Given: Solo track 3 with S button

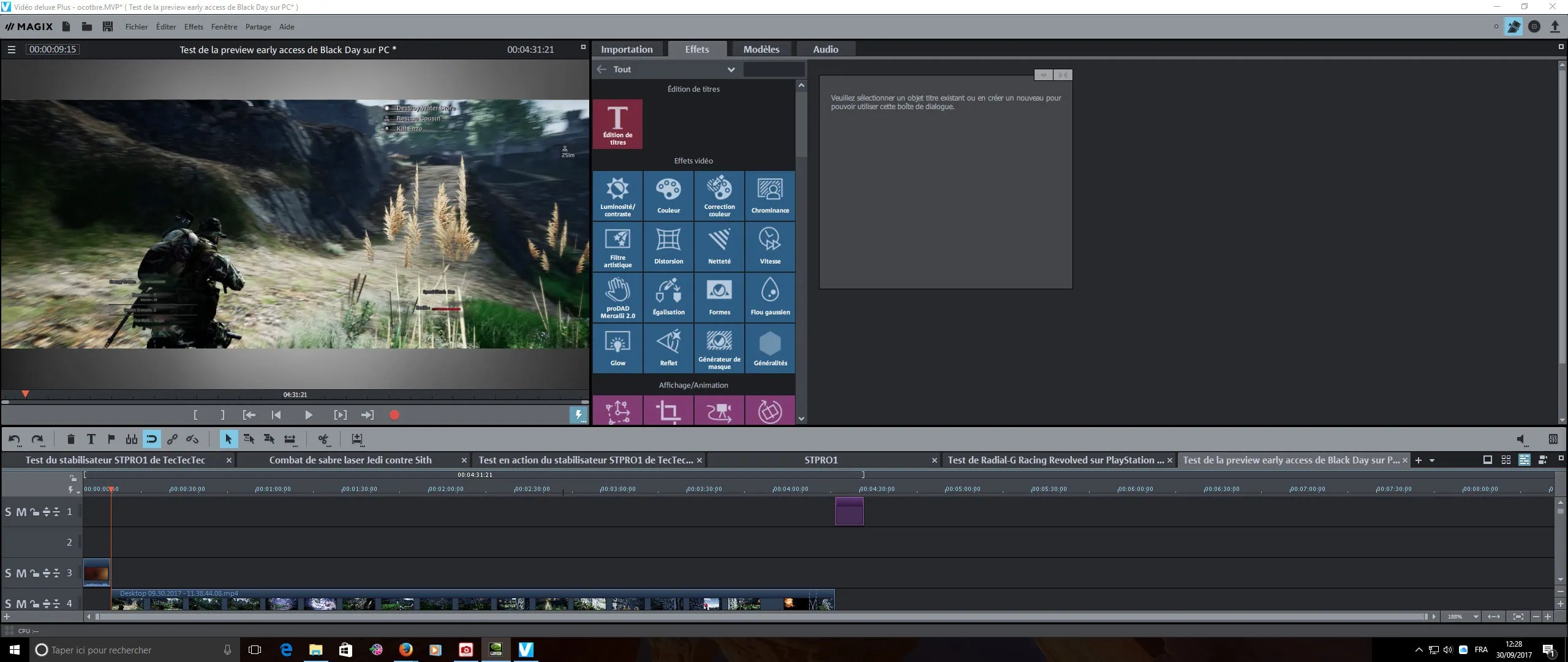Looking at the screenshot, I should click(8, 573).
